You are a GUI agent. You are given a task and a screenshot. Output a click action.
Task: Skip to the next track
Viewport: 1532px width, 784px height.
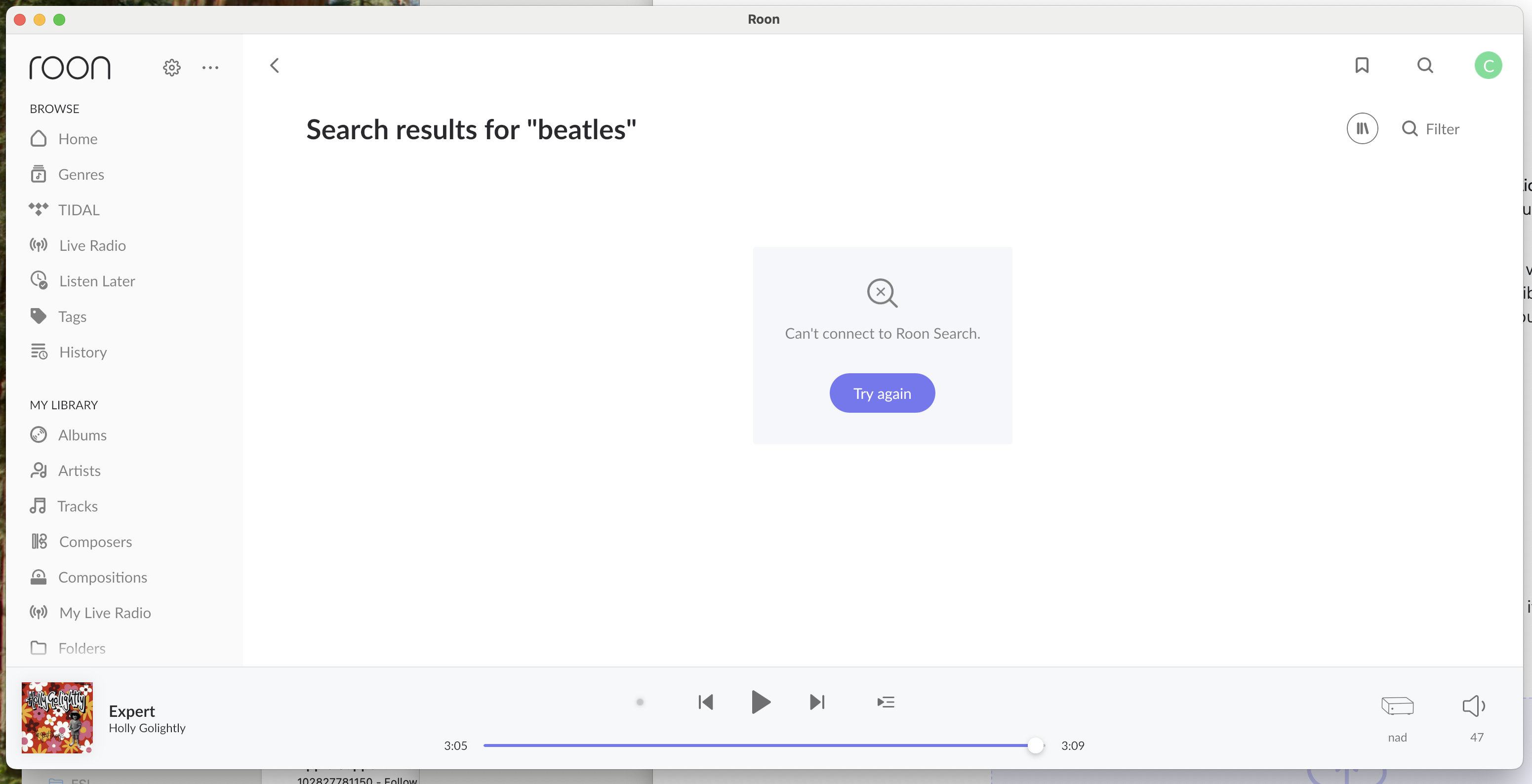tap(817, 702)
